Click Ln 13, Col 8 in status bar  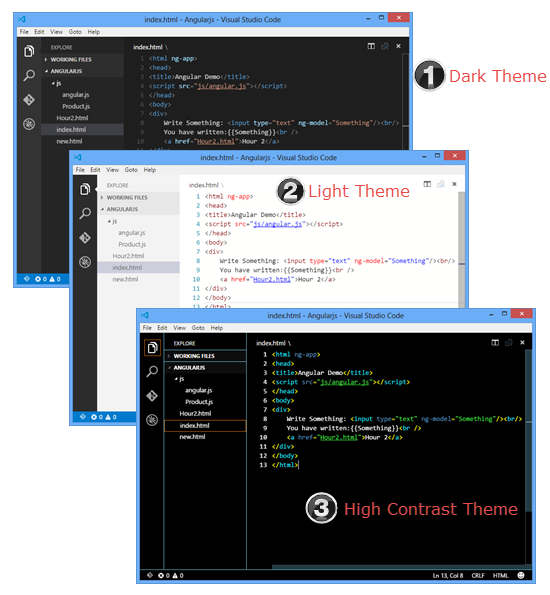(448, 576)
